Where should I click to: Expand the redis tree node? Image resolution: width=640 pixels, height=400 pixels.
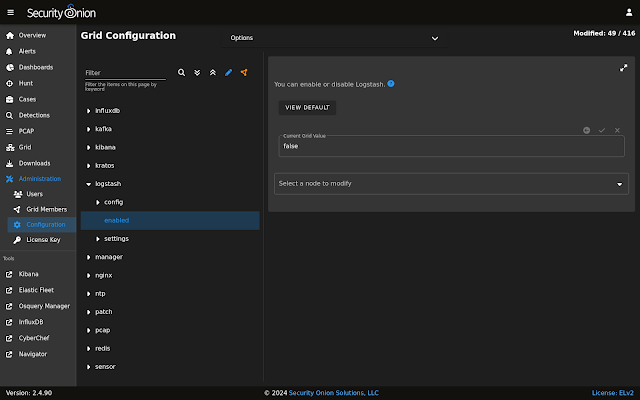tap(88, 349)
